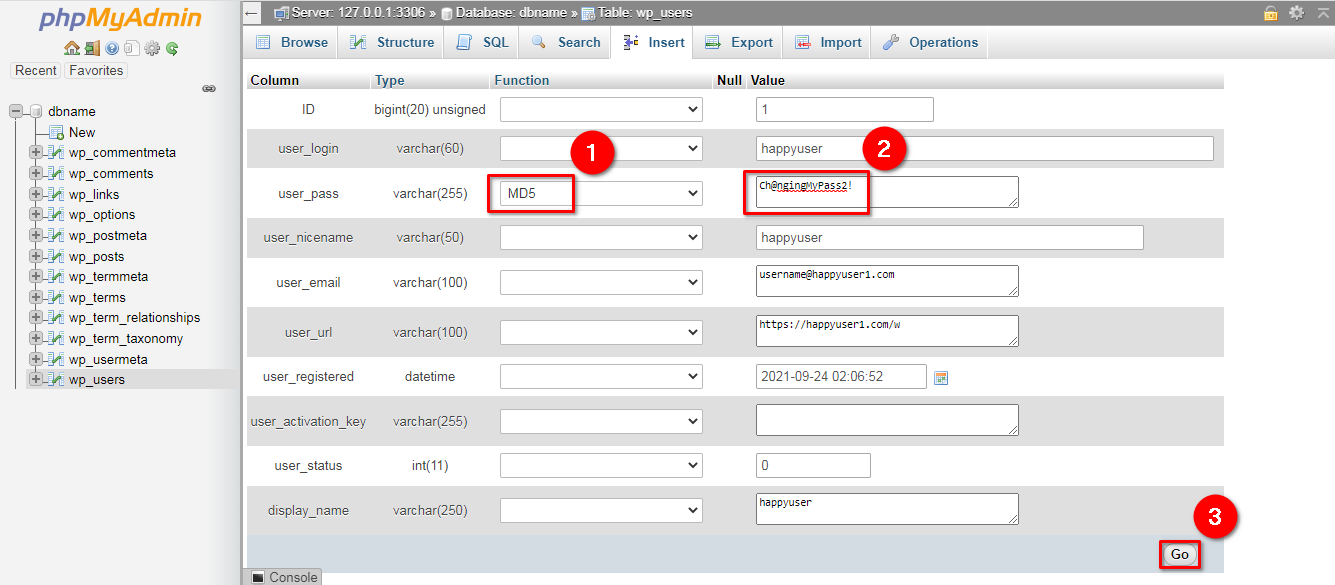
Task: Click the Console window icon
Action: 257,577
